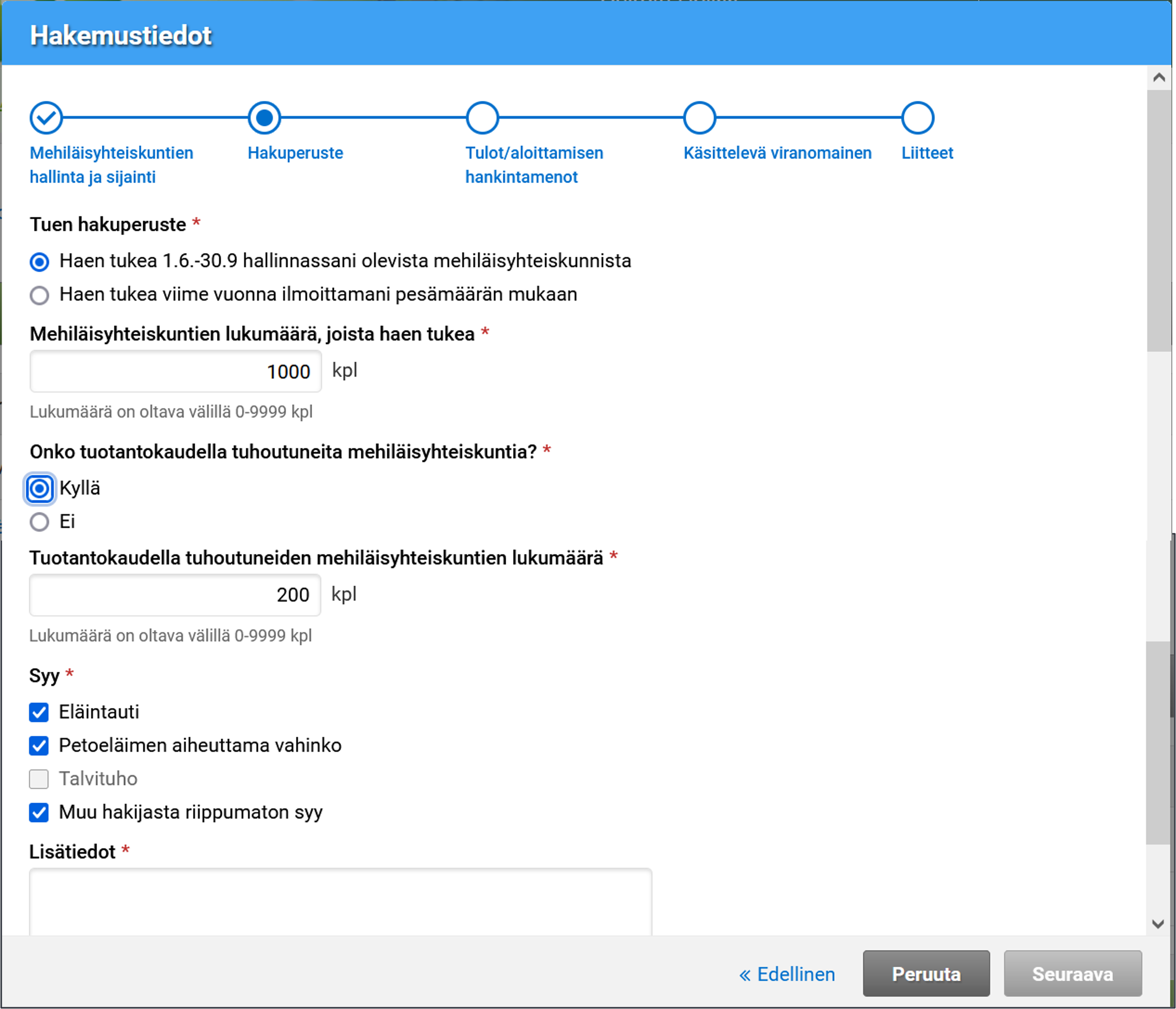Click the active Hakuperuste step circle
Viewport: 1176px width, 1009px height.
264,118
